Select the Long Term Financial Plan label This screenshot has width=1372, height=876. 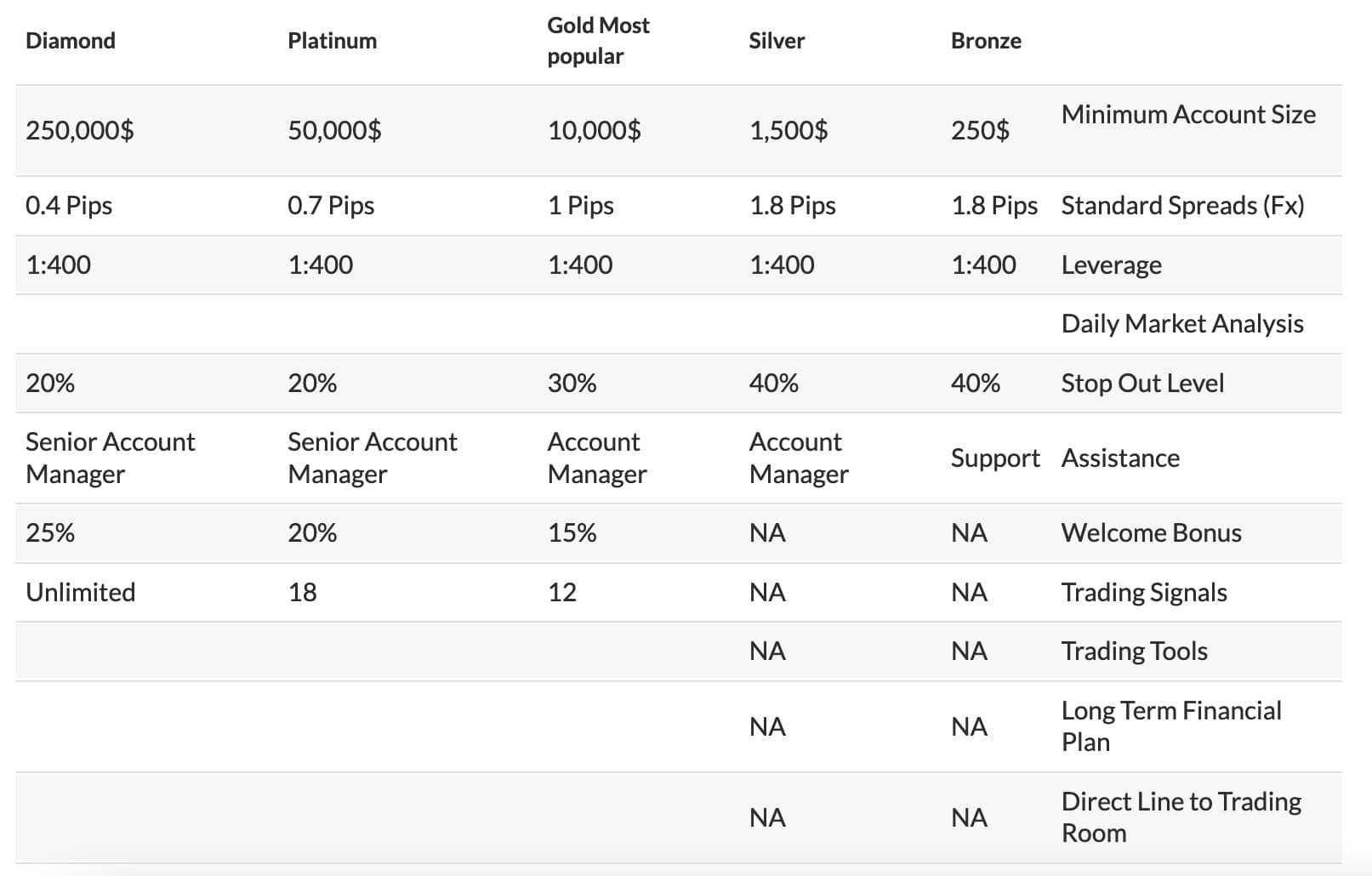pos(1170,726)
